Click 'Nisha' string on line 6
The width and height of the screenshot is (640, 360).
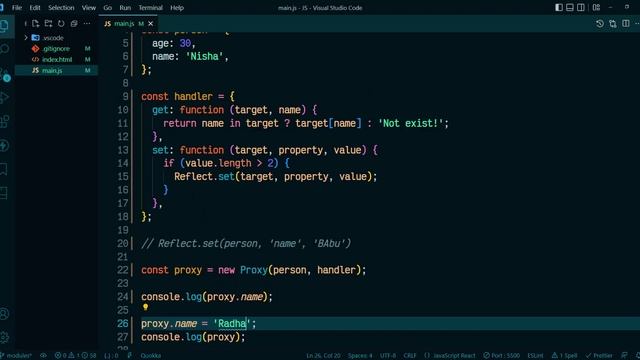tap(204, 56)
